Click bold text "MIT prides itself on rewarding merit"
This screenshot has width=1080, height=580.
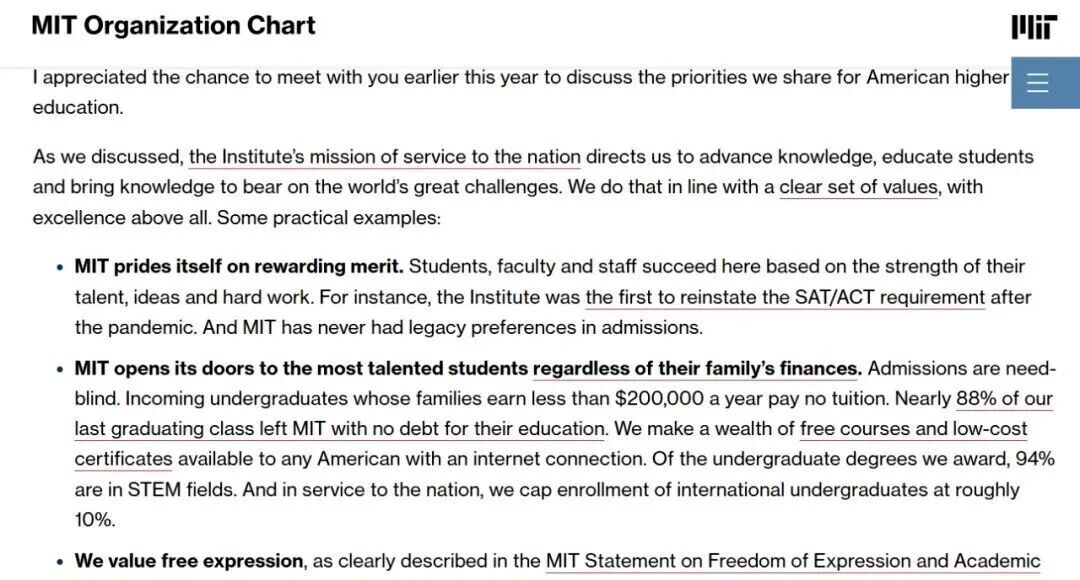pyautogui.click(x=238, y=267)
